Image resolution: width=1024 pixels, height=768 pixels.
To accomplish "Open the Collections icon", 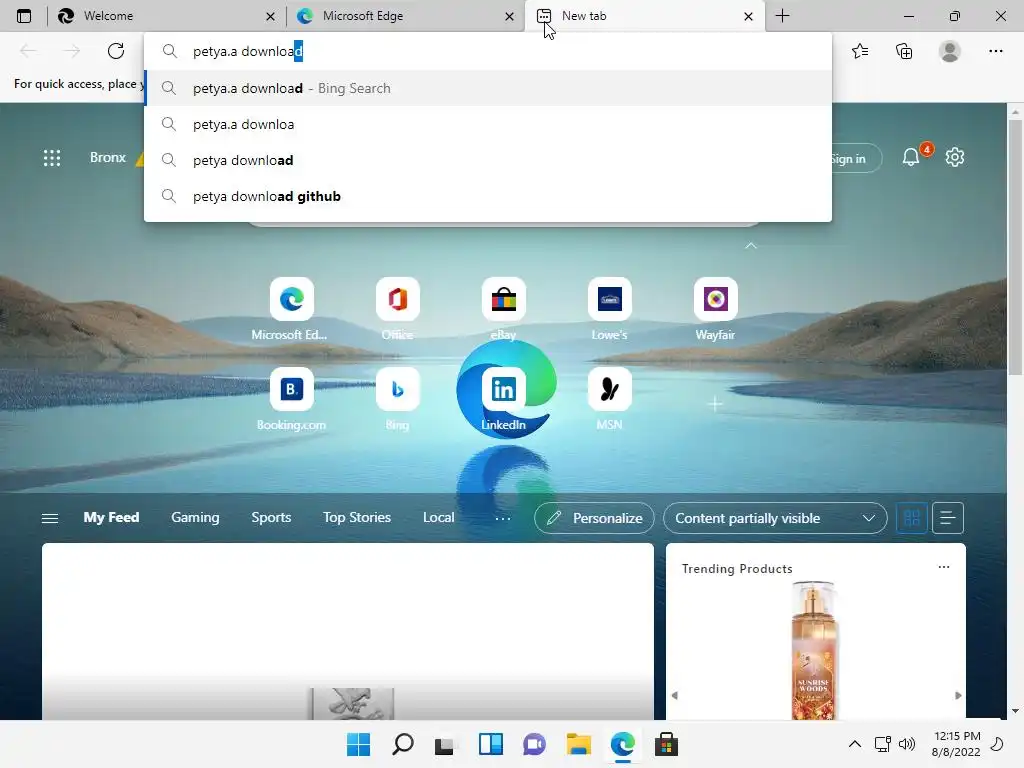I will pyautogui.click(x=904, y=51).
